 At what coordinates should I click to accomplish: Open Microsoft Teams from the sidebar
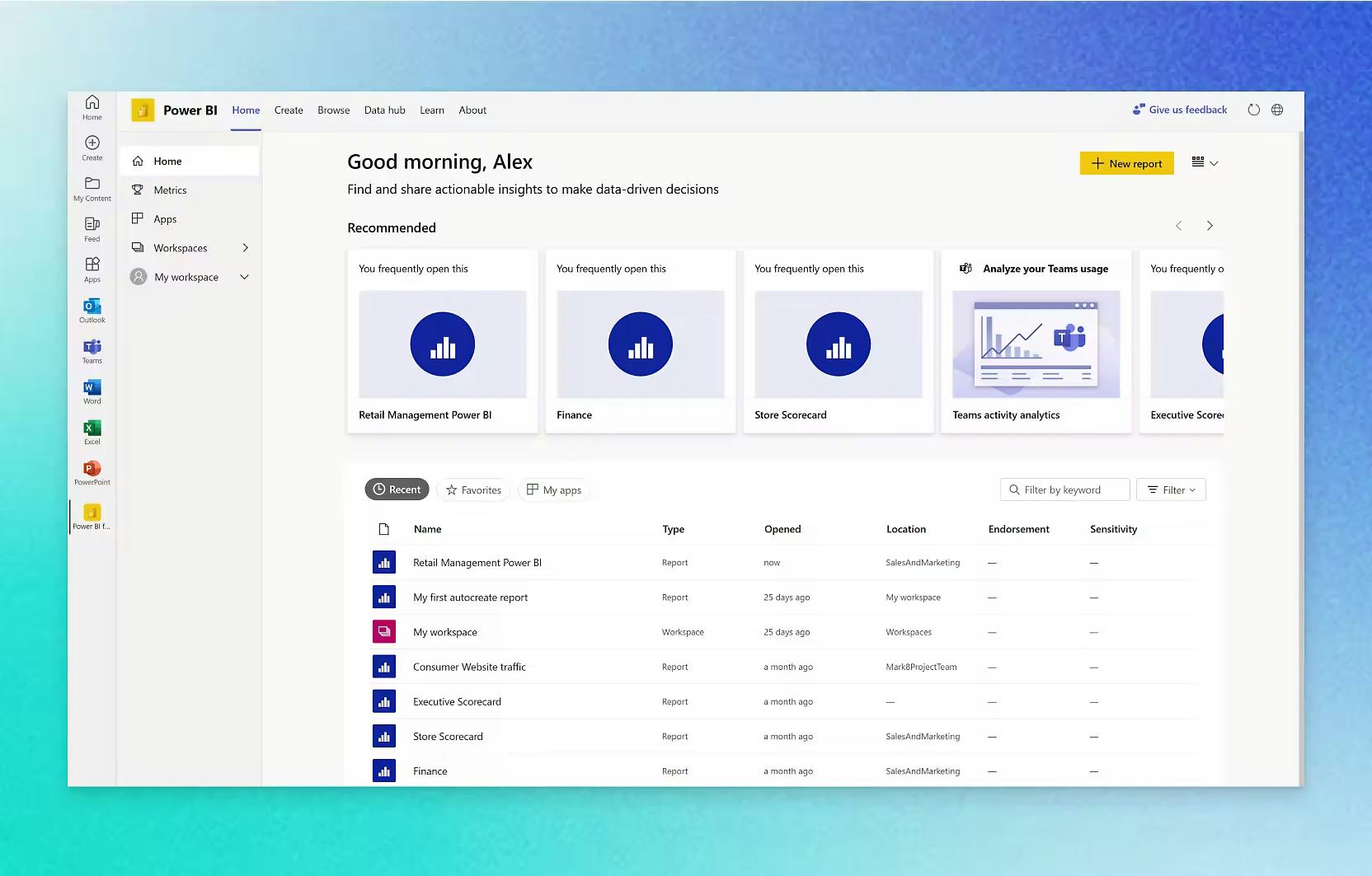[x=92, y=351]
